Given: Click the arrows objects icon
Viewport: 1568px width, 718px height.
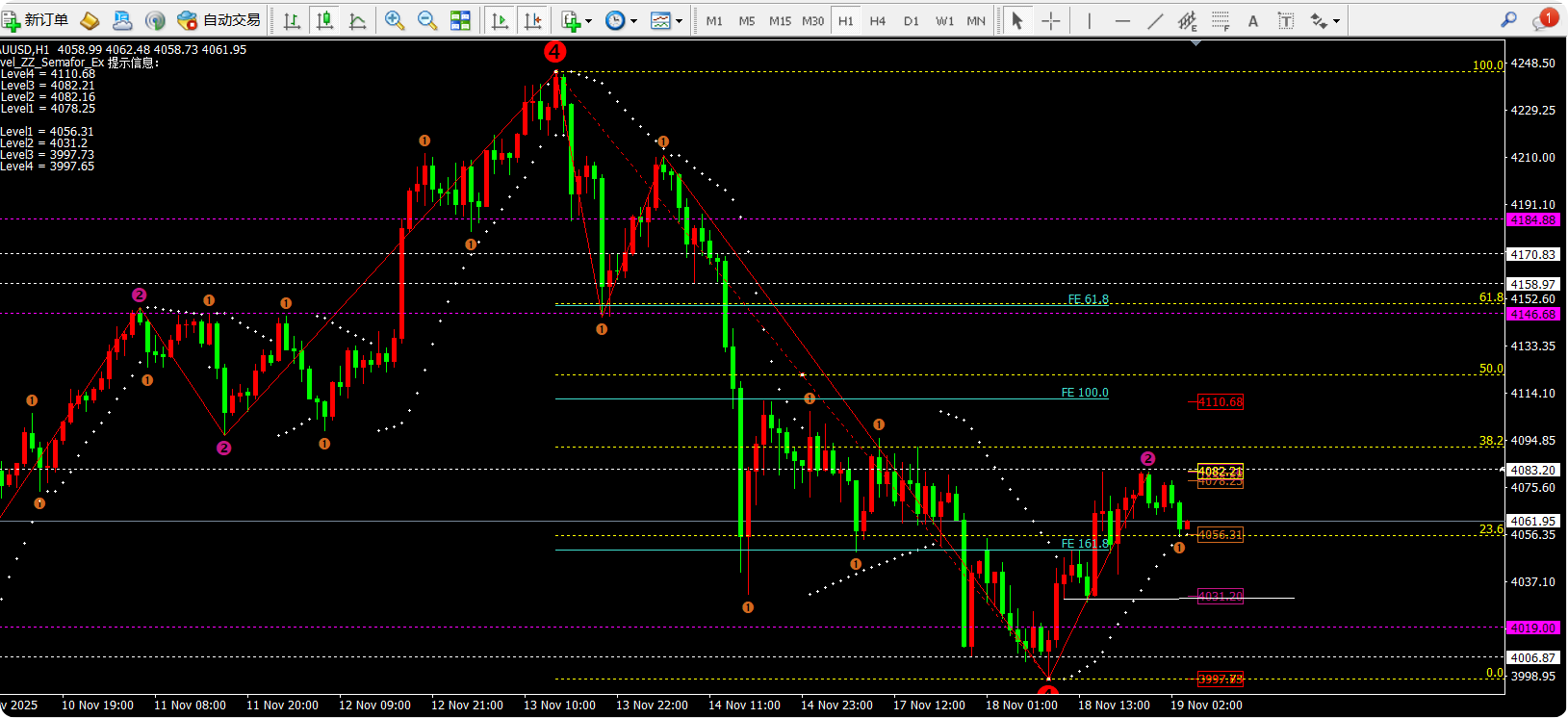Looking at the screenshot, I should coord(1318,20).
